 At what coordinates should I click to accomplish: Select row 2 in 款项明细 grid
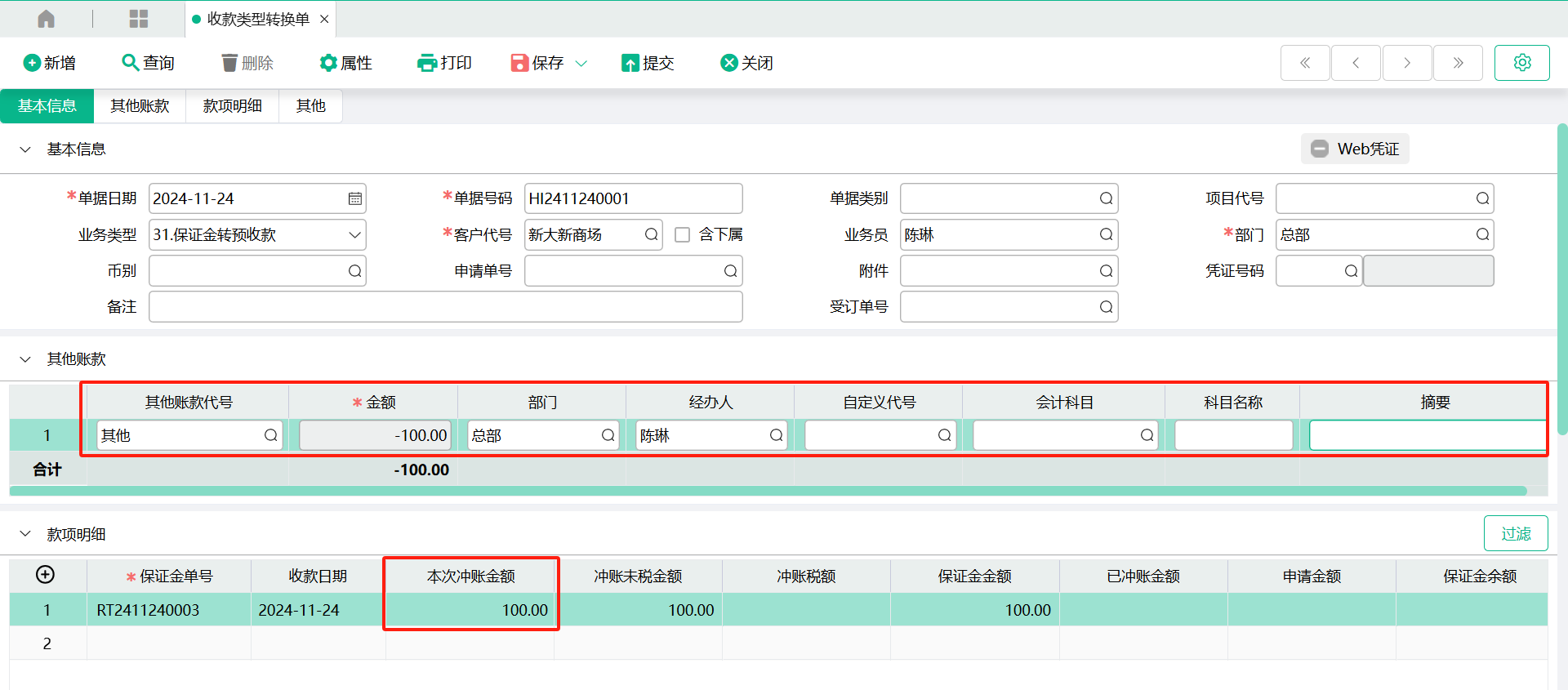tap(47, 643)
